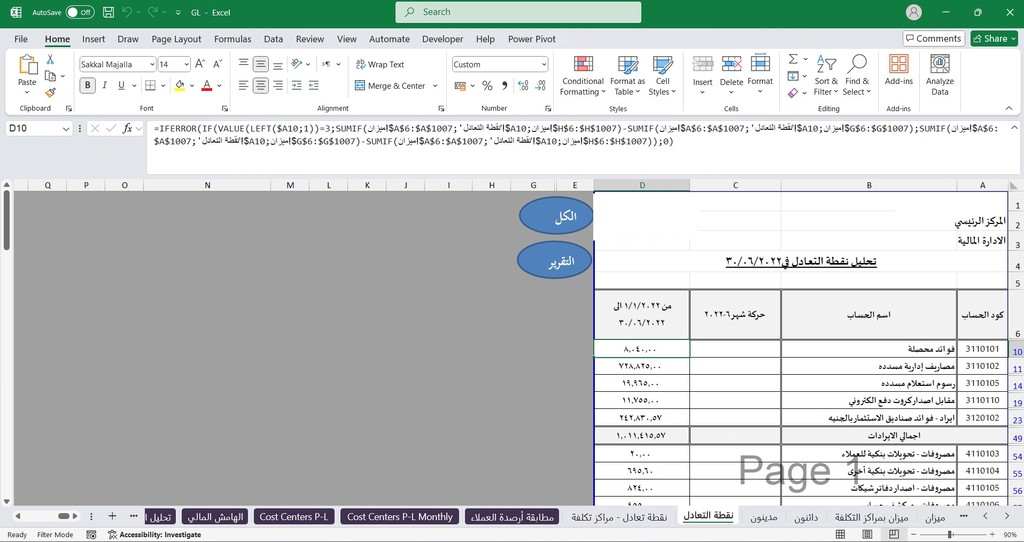Collapse the ribbon with the chevron

(1009, 108)
